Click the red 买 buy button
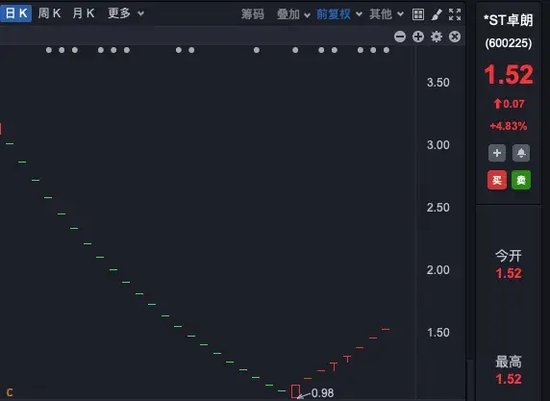The image size is (550, 401). 497,180
